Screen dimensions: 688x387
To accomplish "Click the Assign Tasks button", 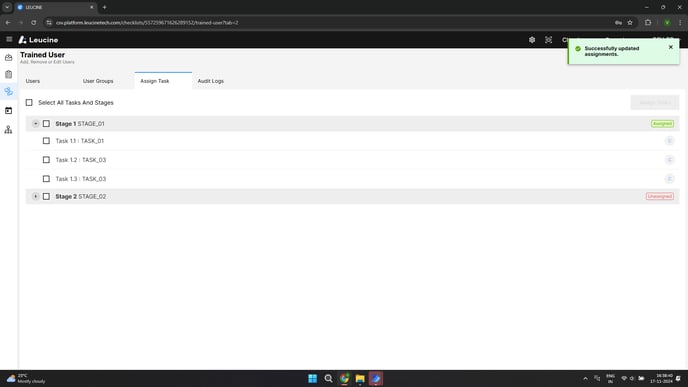I will [655, 103].
